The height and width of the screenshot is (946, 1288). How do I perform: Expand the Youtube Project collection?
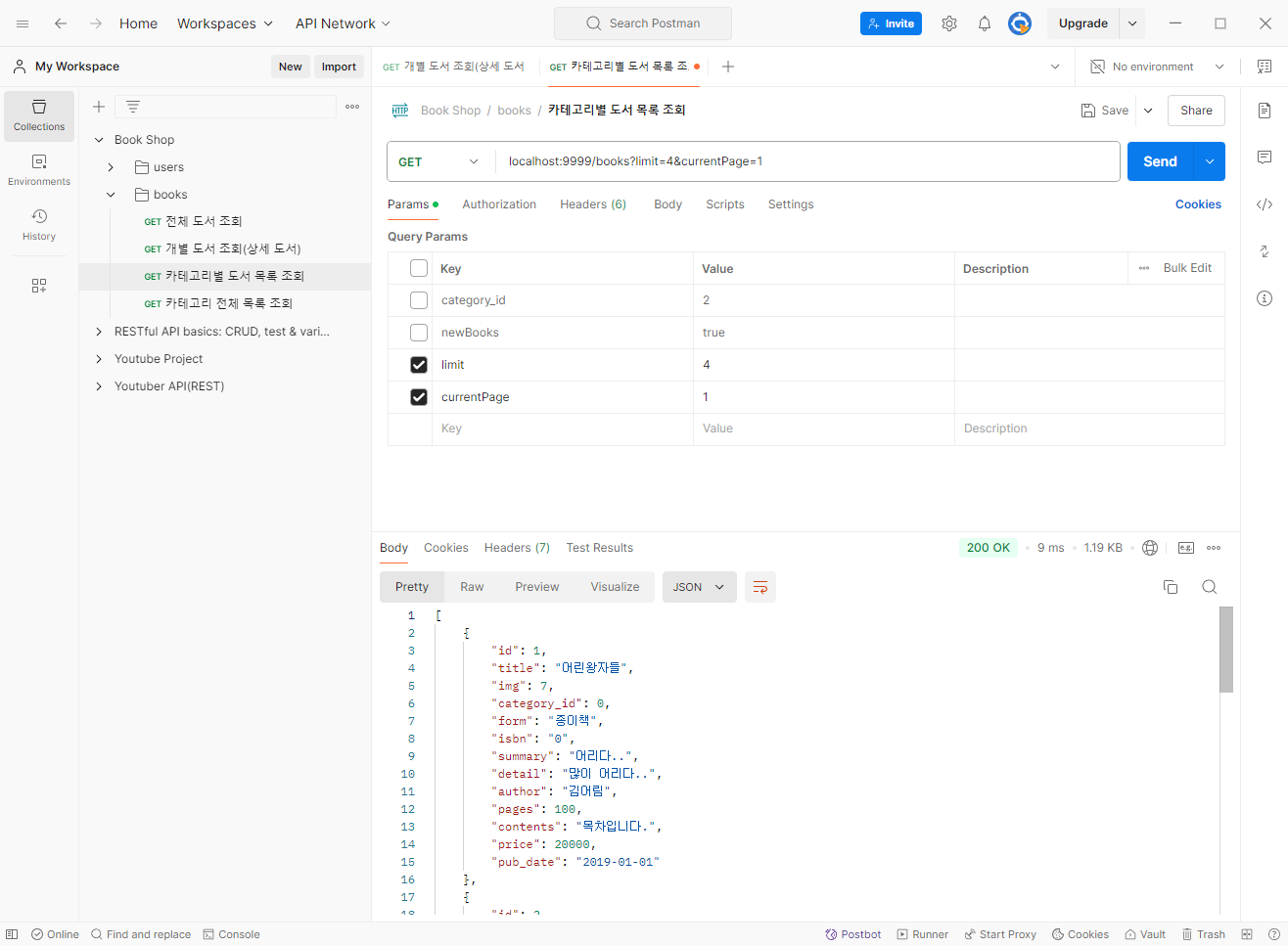pos(99,359)
